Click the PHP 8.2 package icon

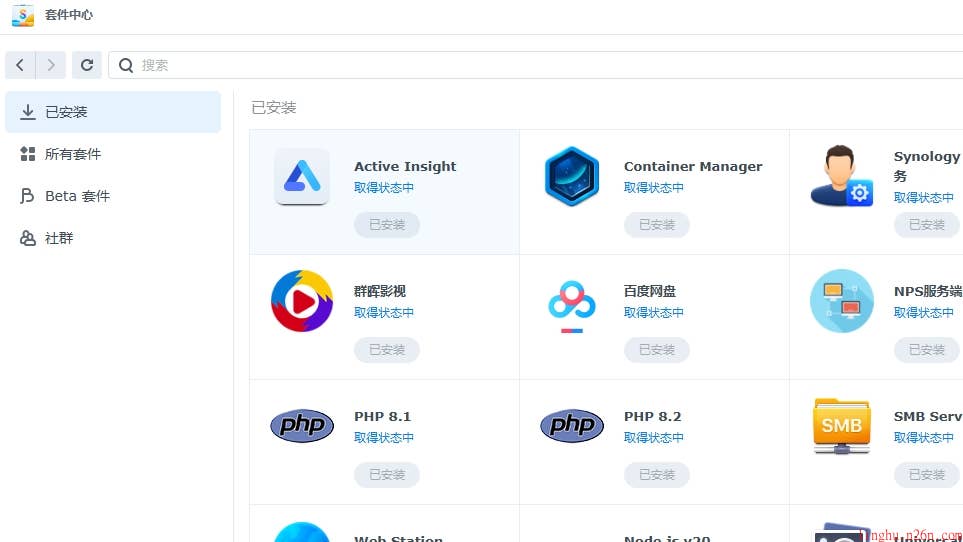572,426
